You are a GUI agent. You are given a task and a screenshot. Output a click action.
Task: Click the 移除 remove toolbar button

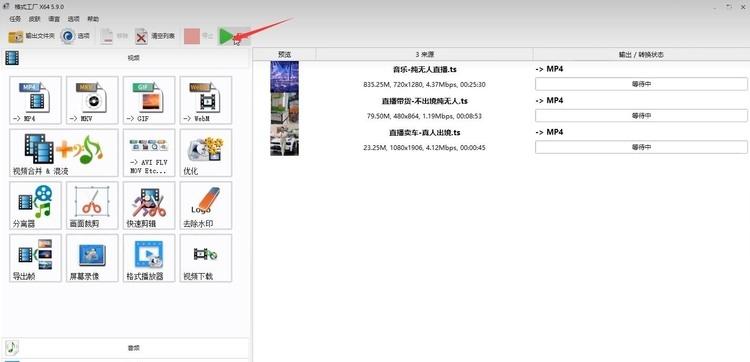[115, 36]
